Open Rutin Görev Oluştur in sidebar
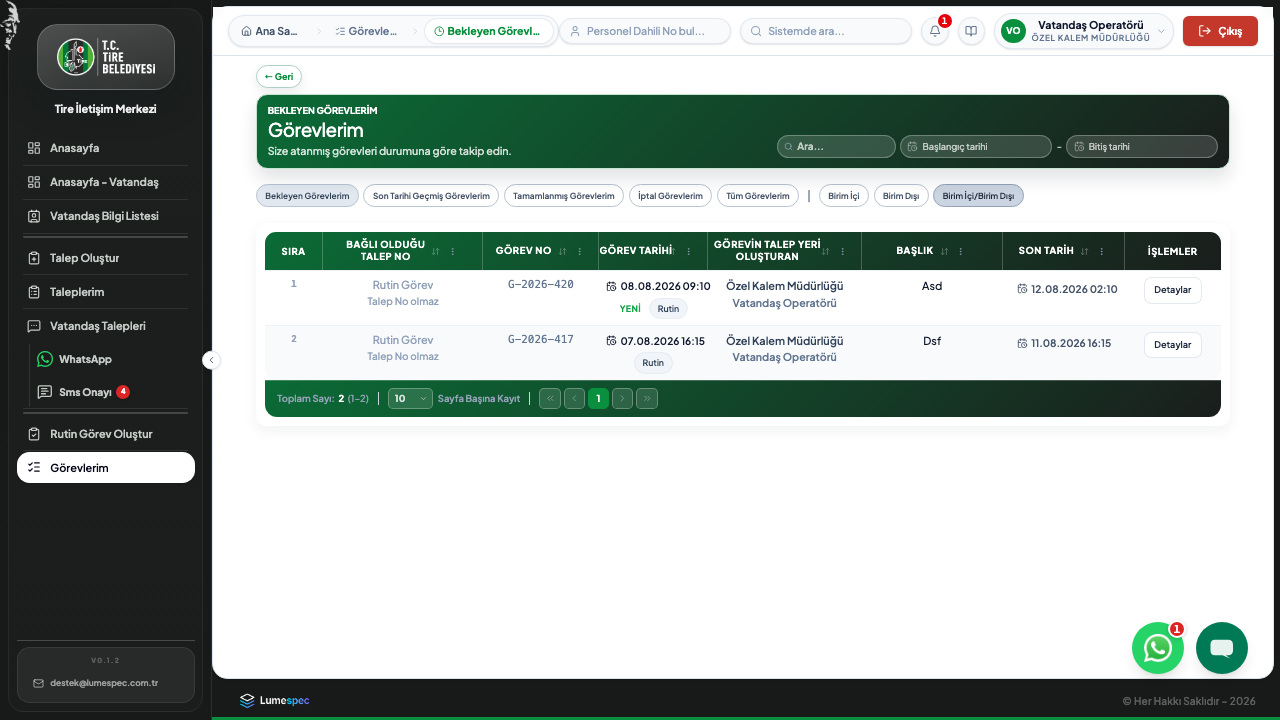Screen dimensions: 1280x720 [x=106, y=434]
